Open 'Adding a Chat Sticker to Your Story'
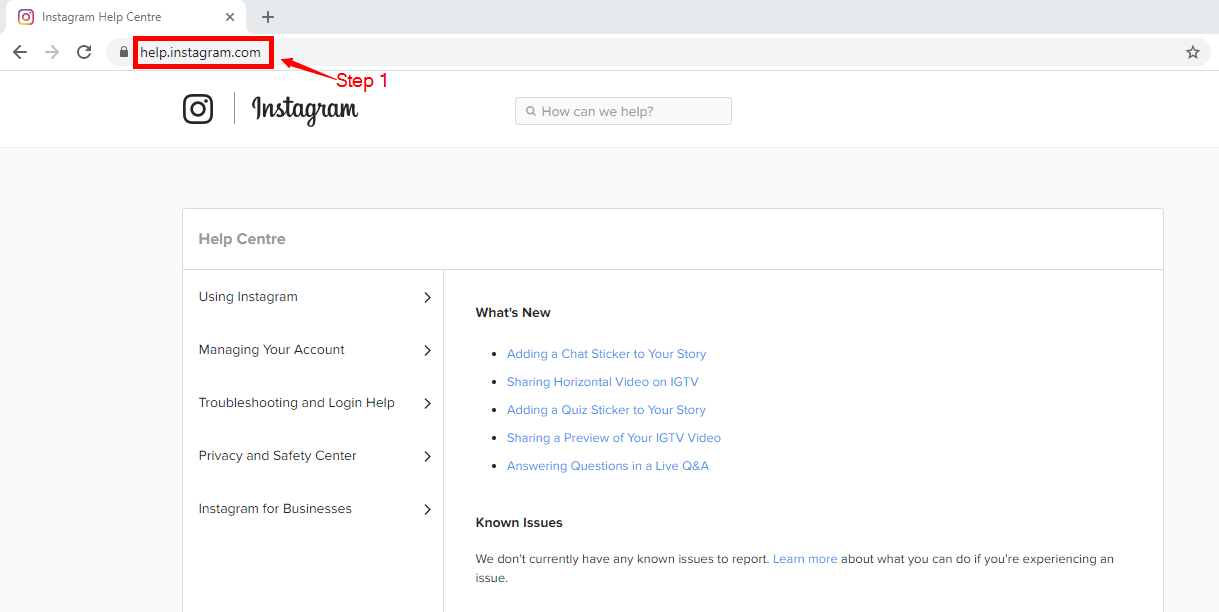1219x612 pixels. point(606,354)
